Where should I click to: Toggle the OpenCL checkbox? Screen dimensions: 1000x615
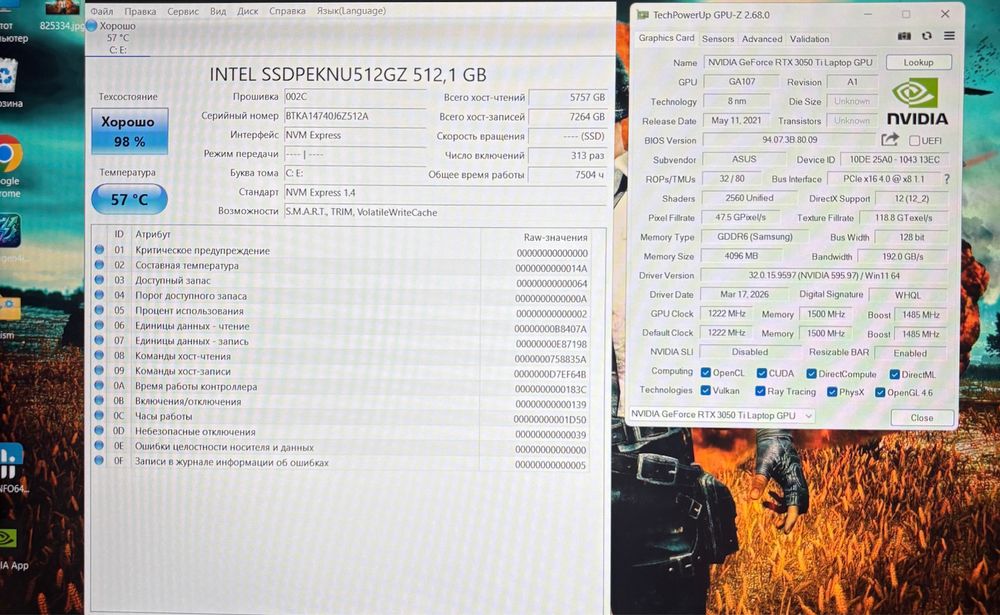(x=705, y=373)
